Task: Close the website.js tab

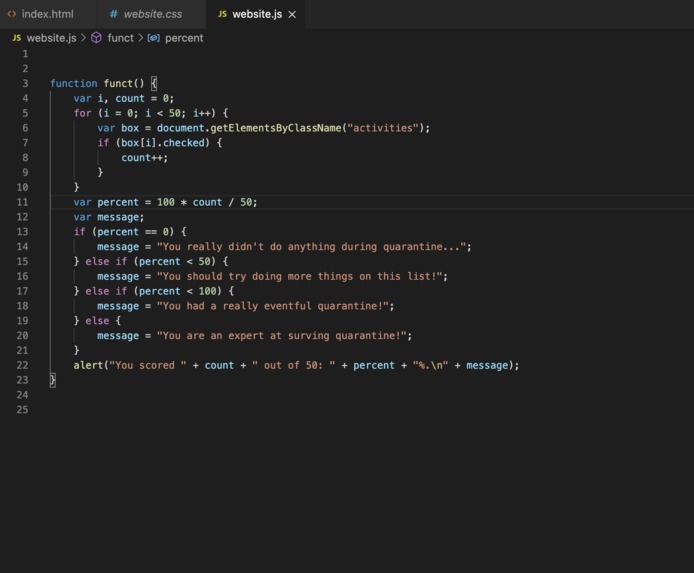Action: 292,15
